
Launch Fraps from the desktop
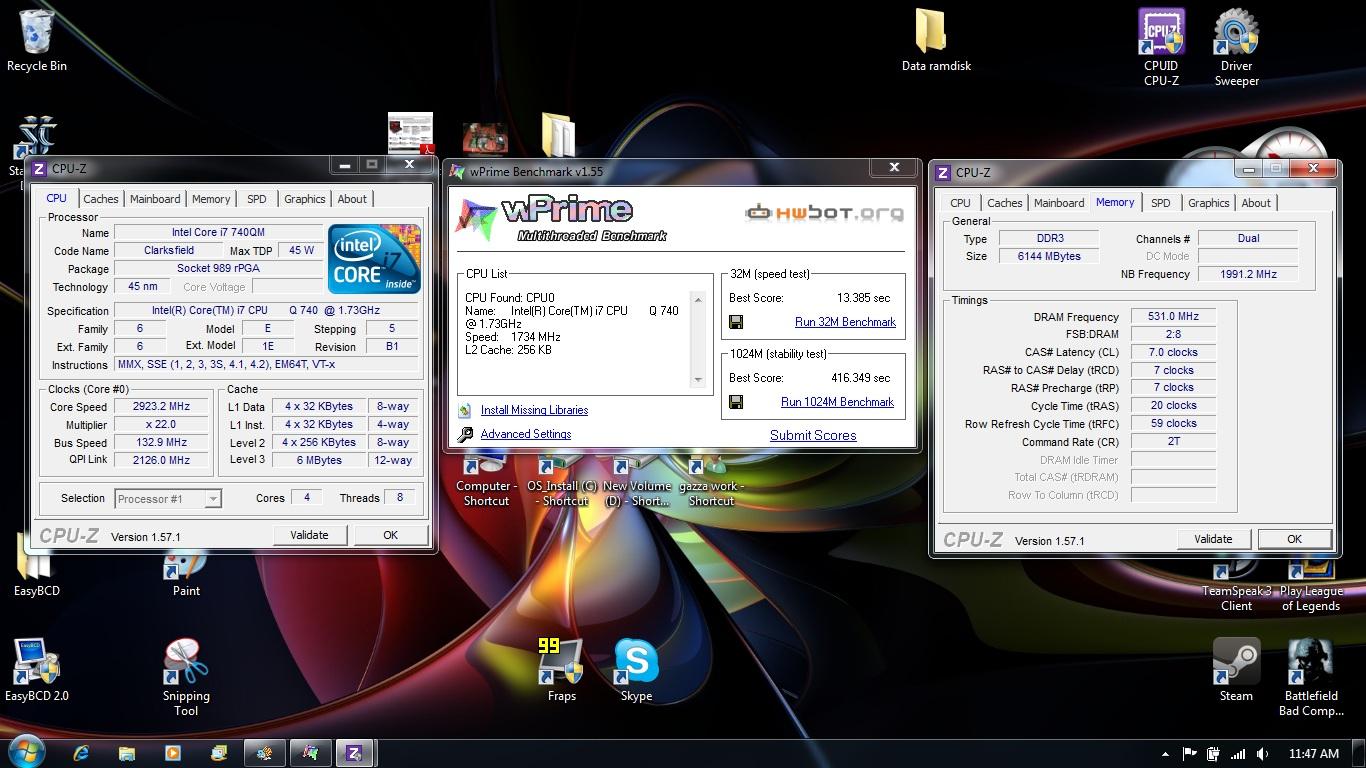pos(561,670)
